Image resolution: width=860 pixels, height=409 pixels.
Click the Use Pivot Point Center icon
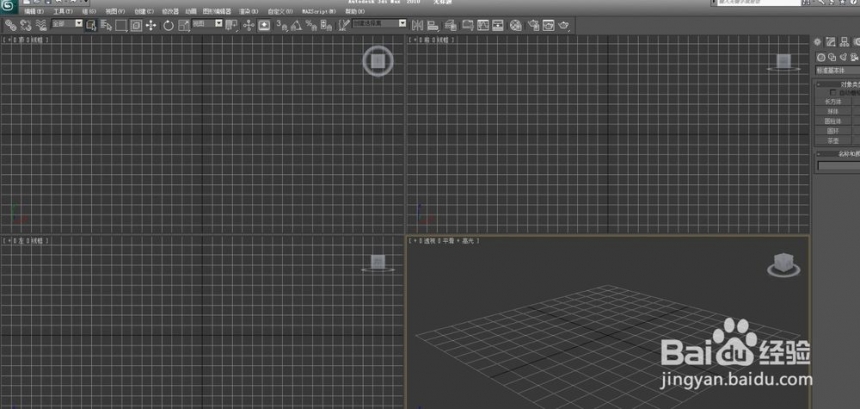(x=231, y=25)
